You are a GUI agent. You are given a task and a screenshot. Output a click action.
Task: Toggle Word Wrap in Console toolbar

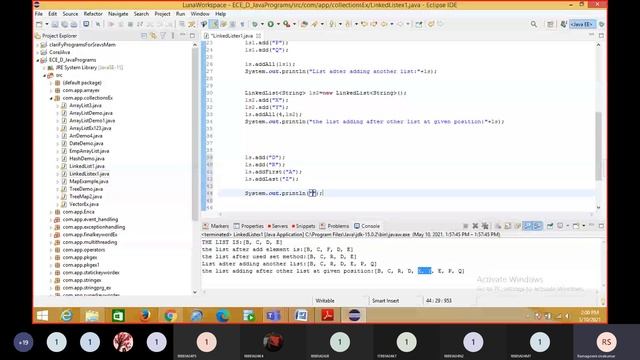[x=518, y=226]
